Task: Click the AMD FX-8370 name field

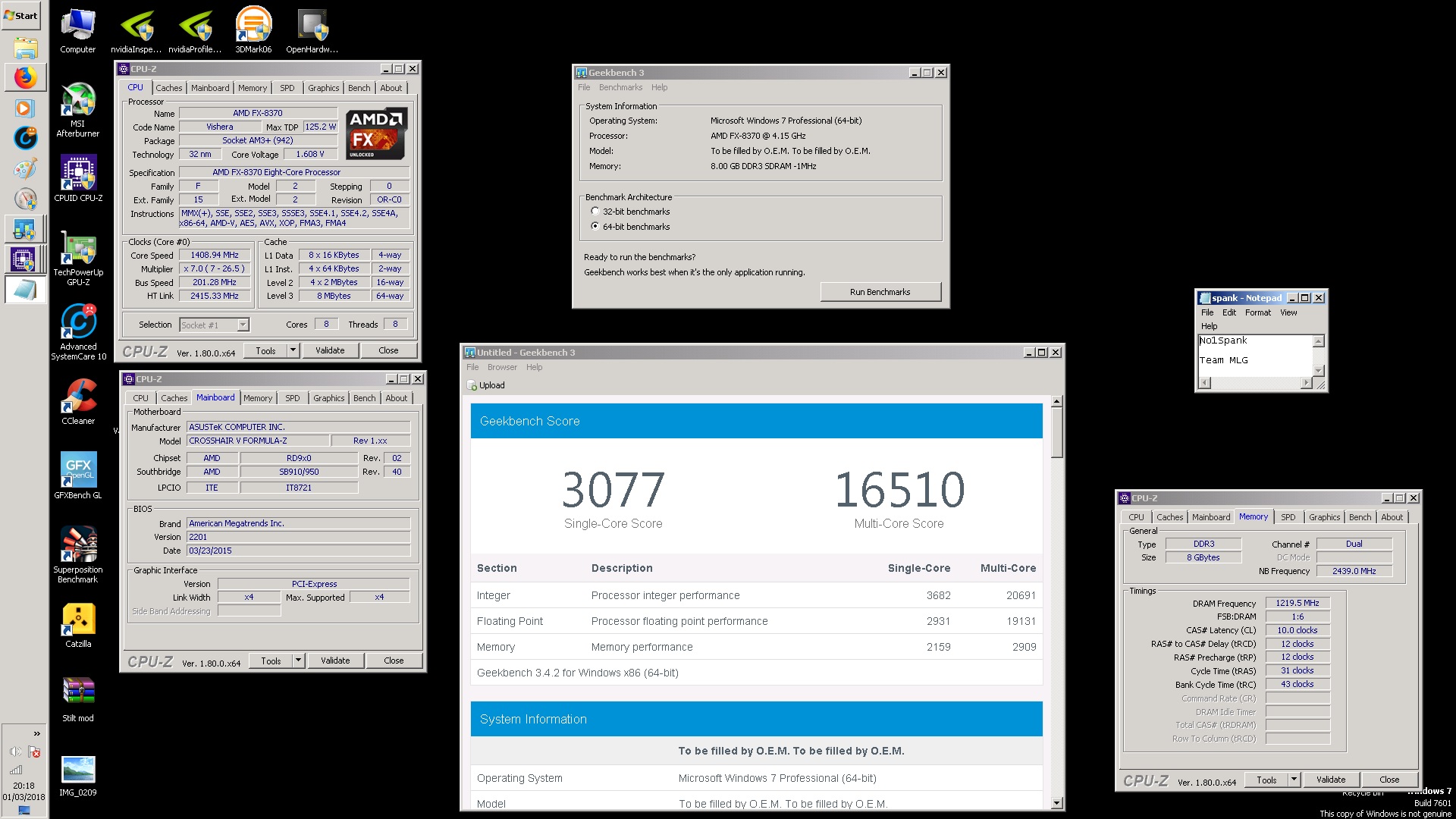Action: (x=257, y=113)
